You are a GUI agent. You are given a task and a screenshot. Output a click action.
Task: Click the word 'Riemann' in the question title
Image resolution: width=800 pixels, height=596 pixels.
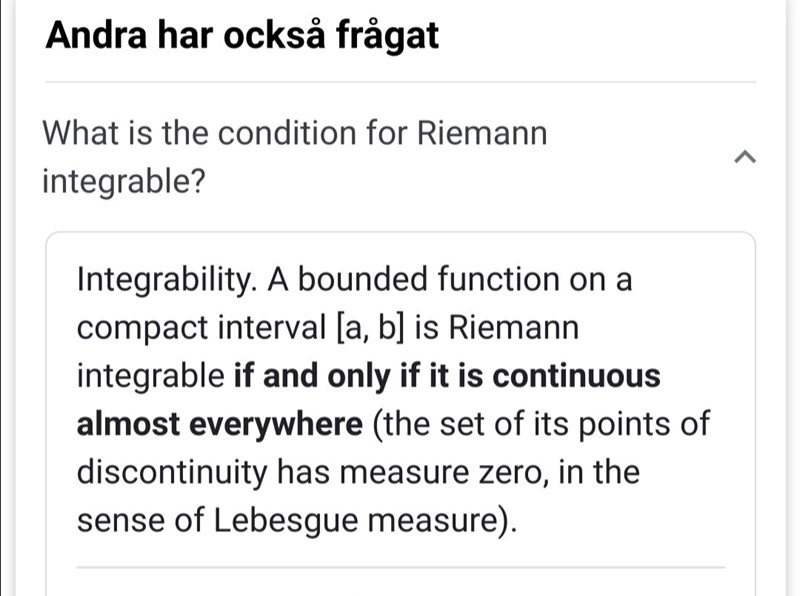[482, 133]
